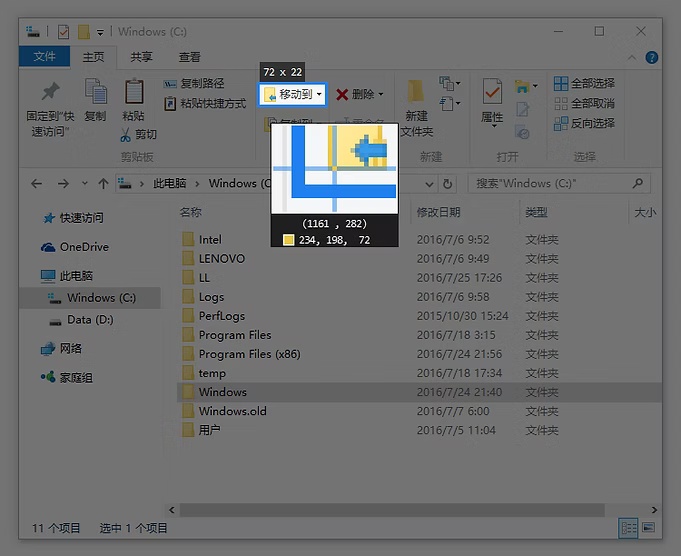The height and width of the screenshot is (556, 681).
Task: Click the 剪切 (Cut) scissors icon
Action: 126,134
